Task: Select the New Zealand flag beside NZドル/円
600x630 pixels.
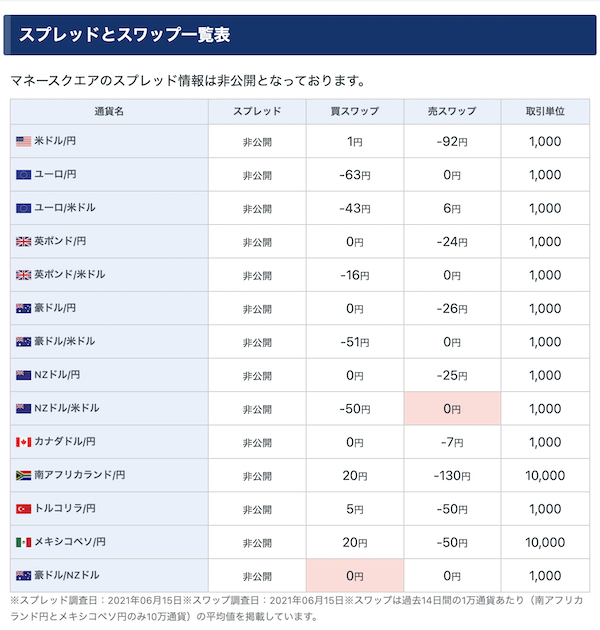Action: 23,375
